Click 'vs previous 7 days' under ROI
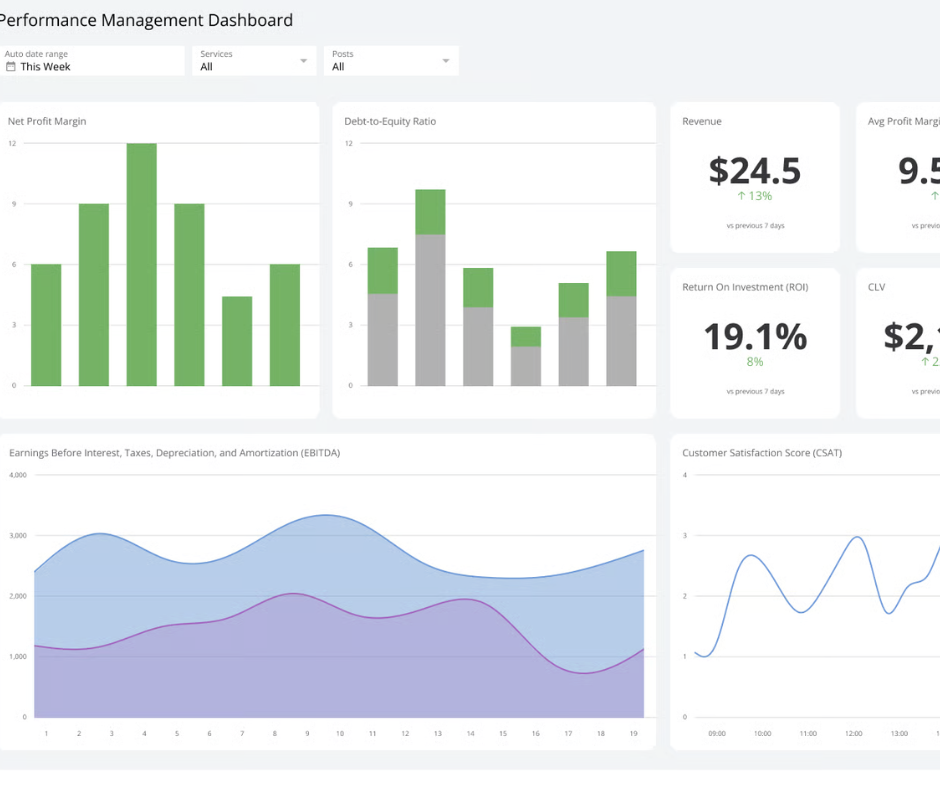Viewport: 940px width, 788px height. tap(755, 392)
